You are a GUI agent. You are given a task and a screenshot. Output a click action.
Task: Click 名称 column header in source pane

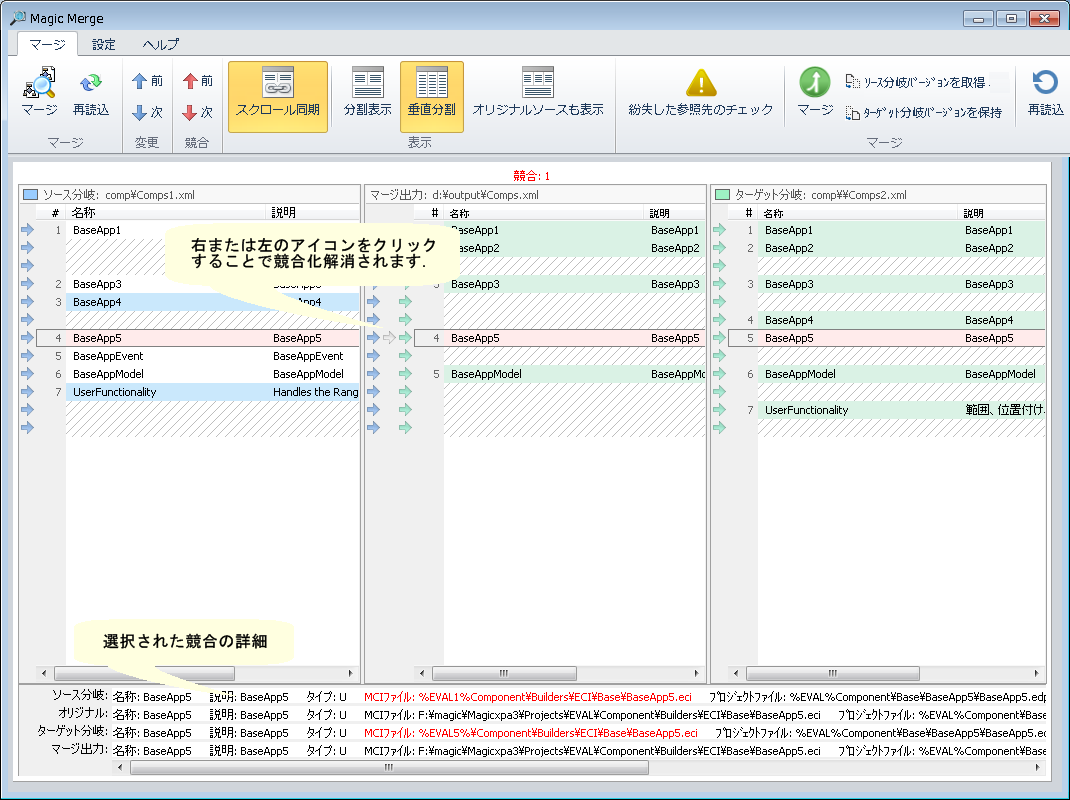click(x=165, y=212)
